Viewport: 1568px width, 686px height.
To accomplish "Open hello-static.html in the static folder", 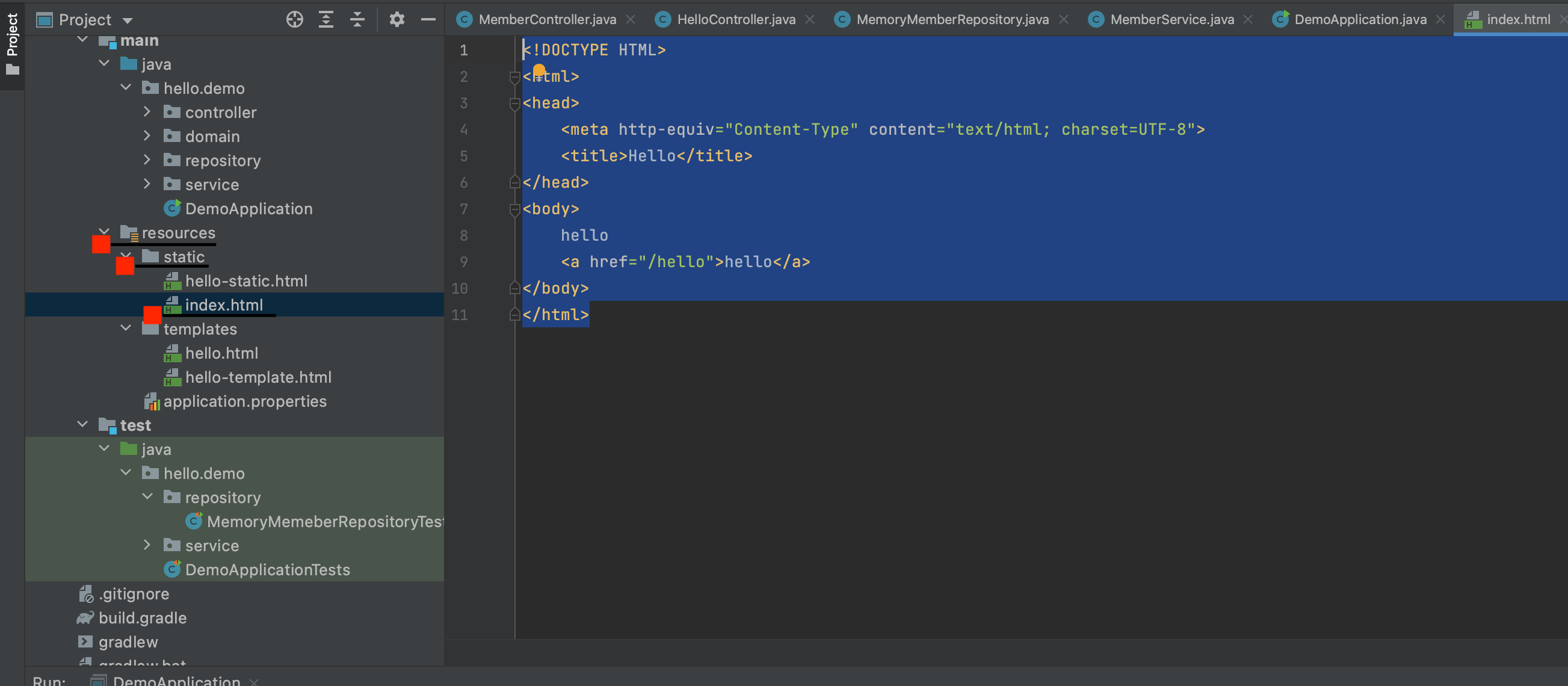I will click(x=246, y=280).
